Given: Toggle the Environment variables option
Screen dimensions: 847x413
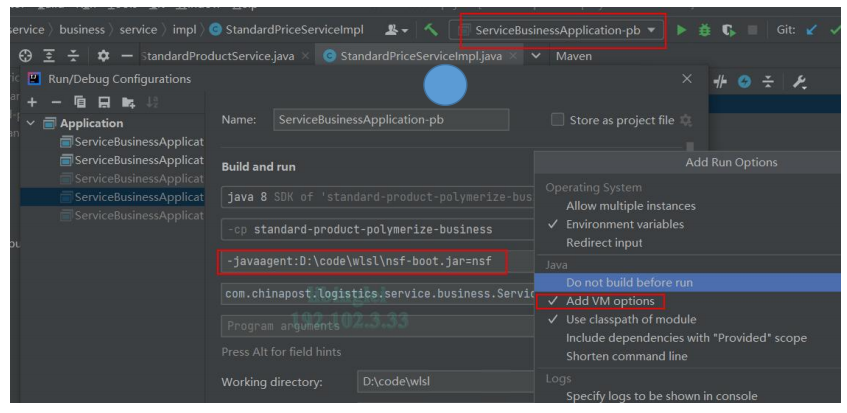Looking at the screenshot, I should [x=624, y=224].
